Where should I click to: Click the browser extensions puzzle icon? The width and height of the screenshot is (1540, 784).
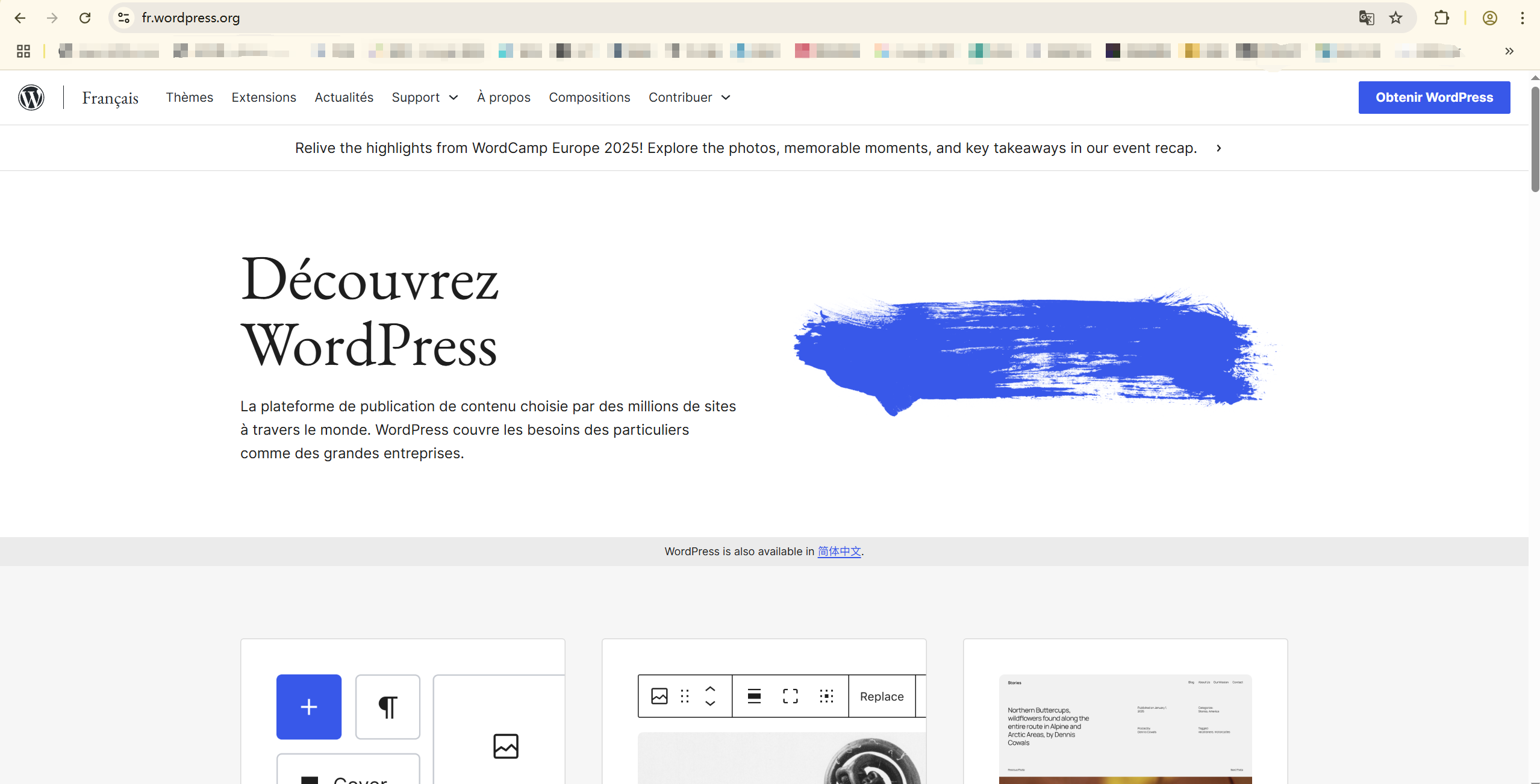[1441, 17]
